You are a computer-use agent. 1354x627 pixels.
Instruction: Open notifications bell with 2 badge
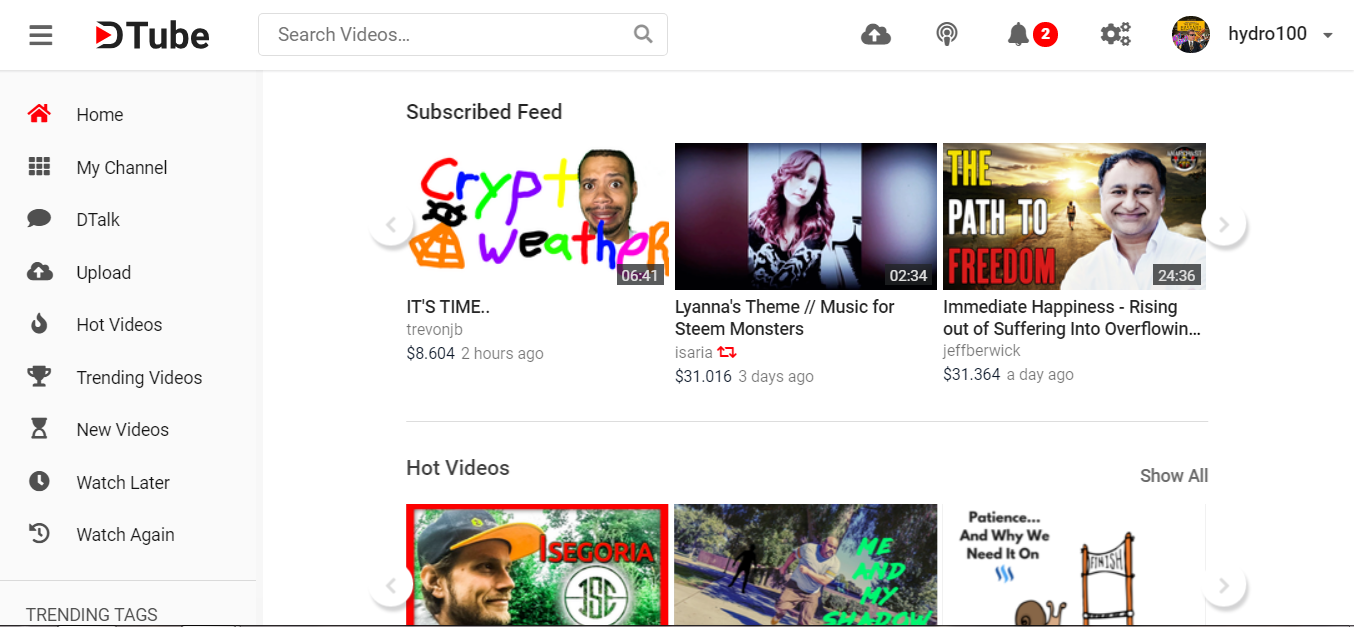[1032, 35]
